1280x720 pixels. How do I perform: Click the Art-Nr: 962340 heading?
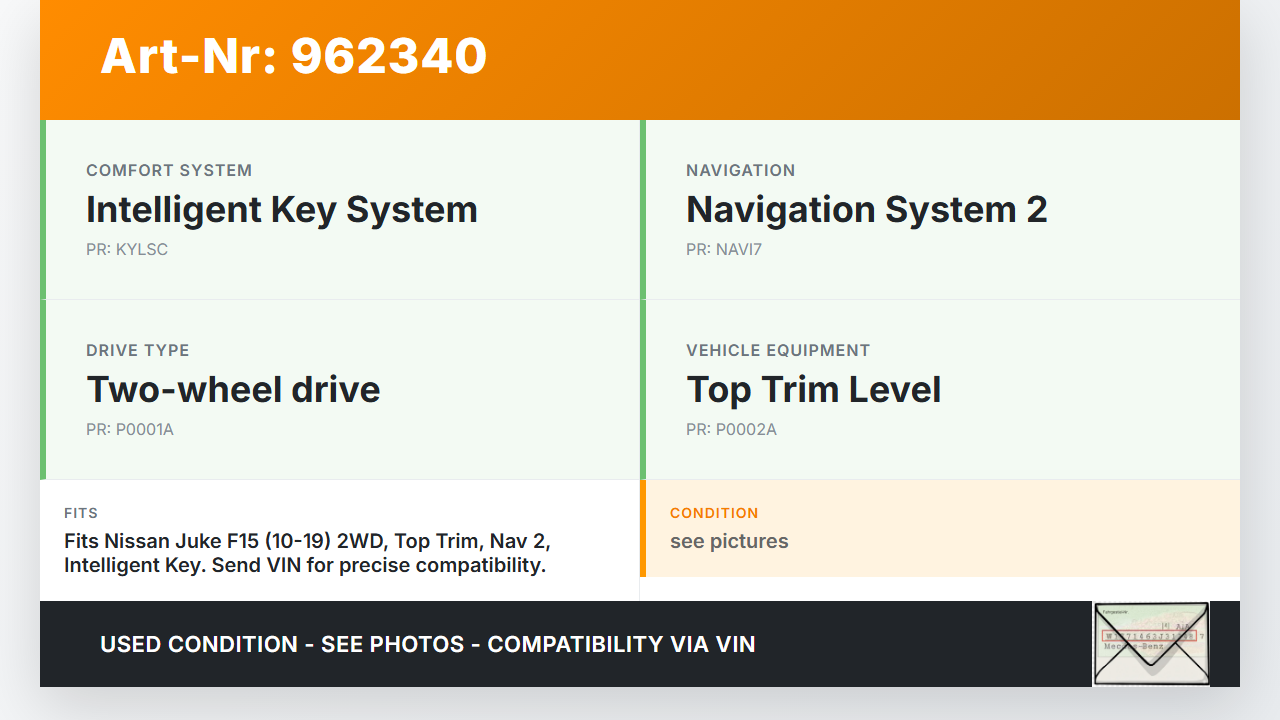coord(293,56)
